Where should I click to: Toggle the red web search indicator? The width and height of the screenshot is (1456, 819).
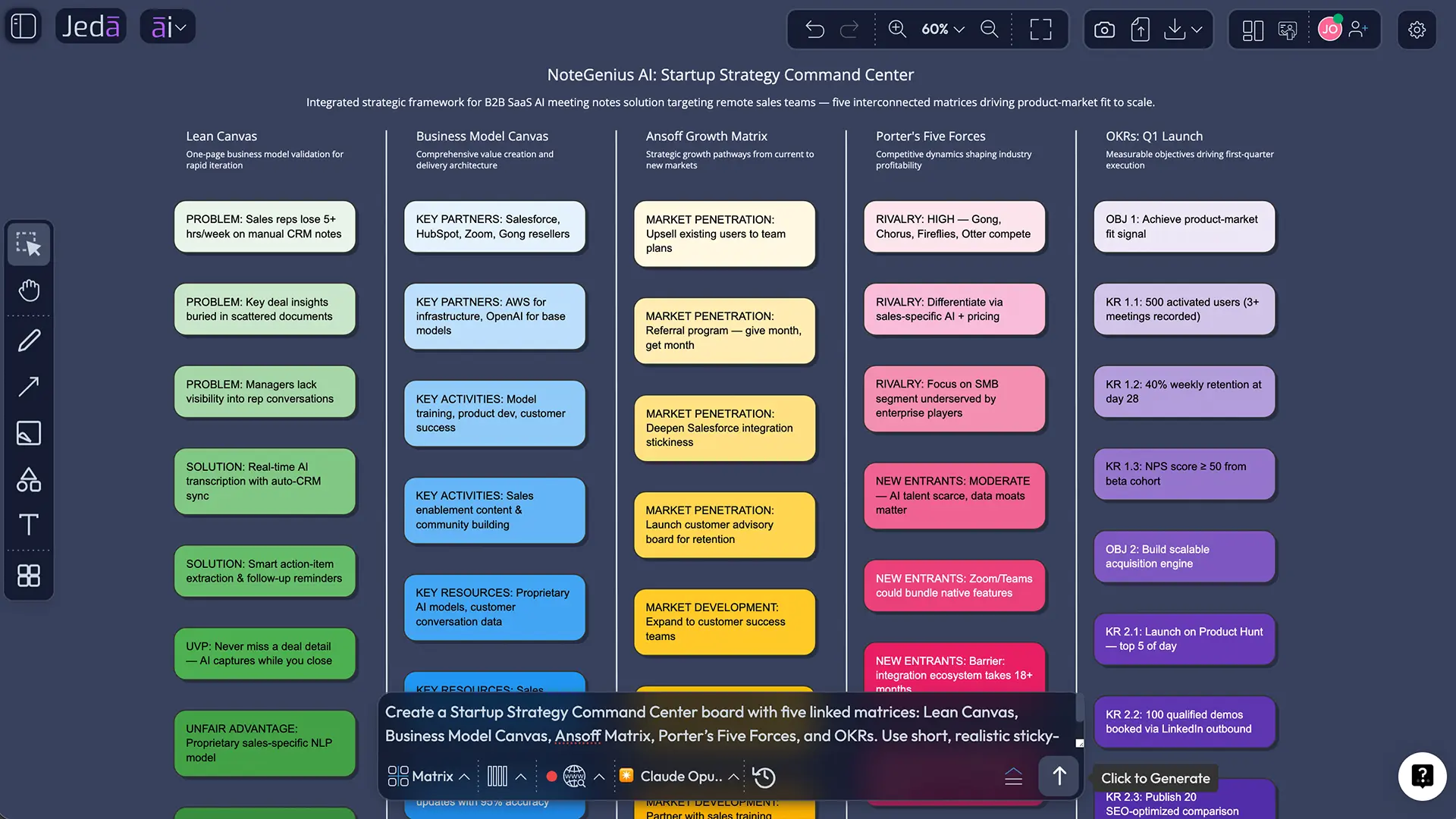(551, 777)
